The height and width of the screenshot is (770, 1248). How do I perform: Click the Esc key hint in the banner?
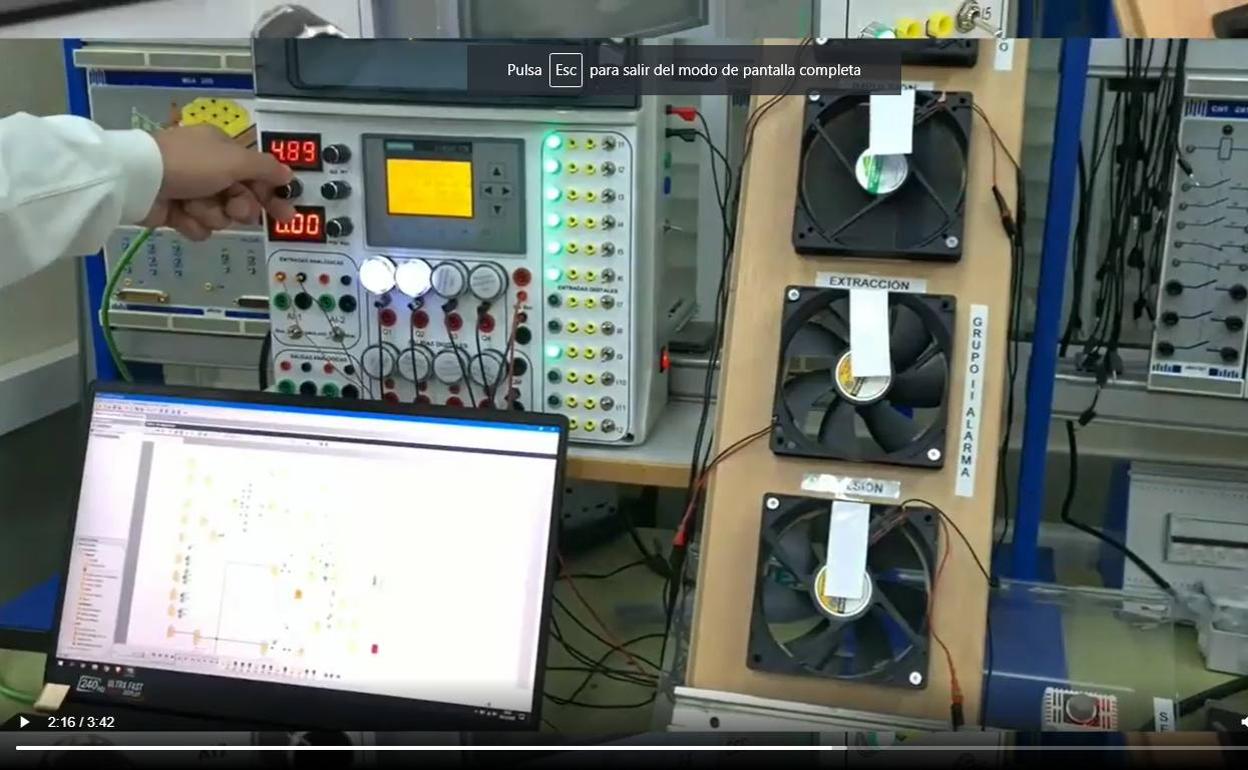pos(565,70)
